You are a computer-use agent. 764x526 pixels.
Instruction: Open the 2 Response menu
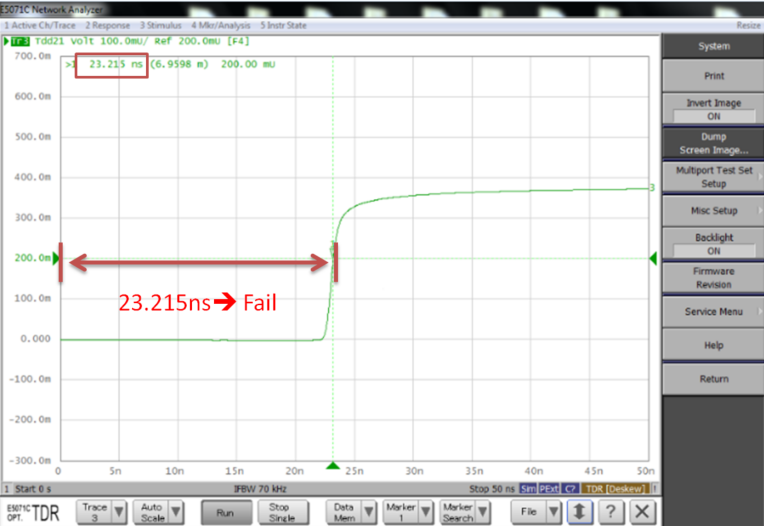(108, 25)
